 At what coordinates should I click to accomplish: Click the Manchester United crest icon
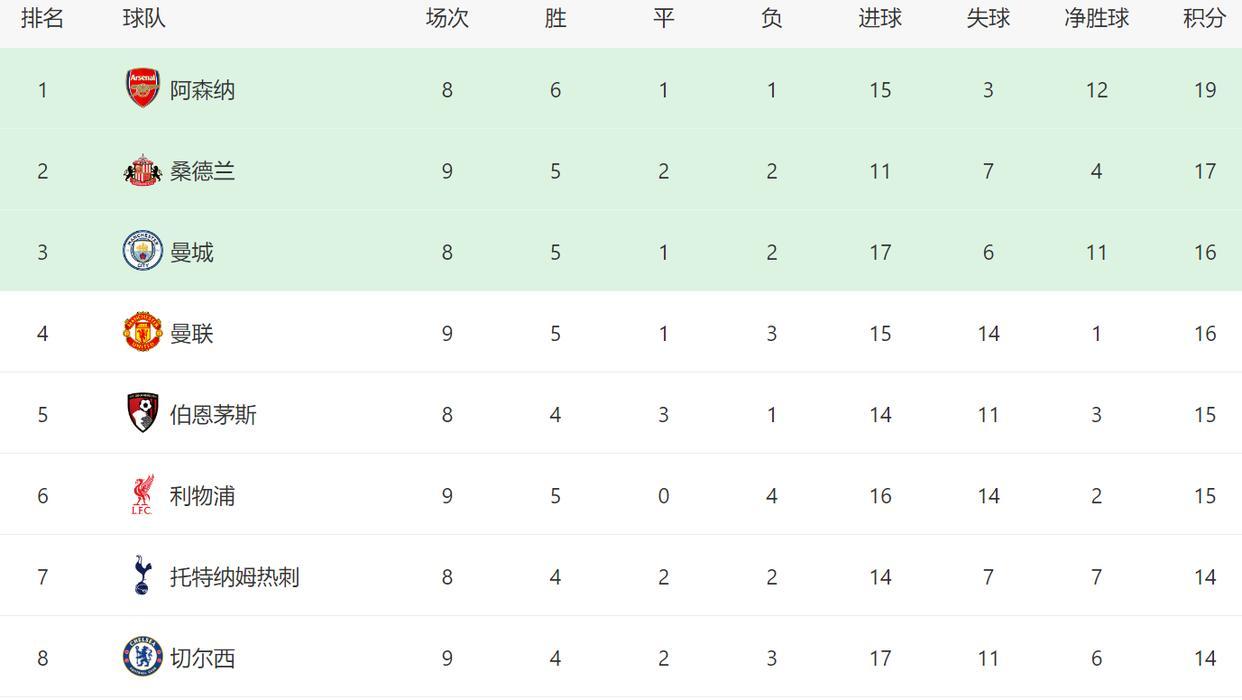click(x=143, y=333)
